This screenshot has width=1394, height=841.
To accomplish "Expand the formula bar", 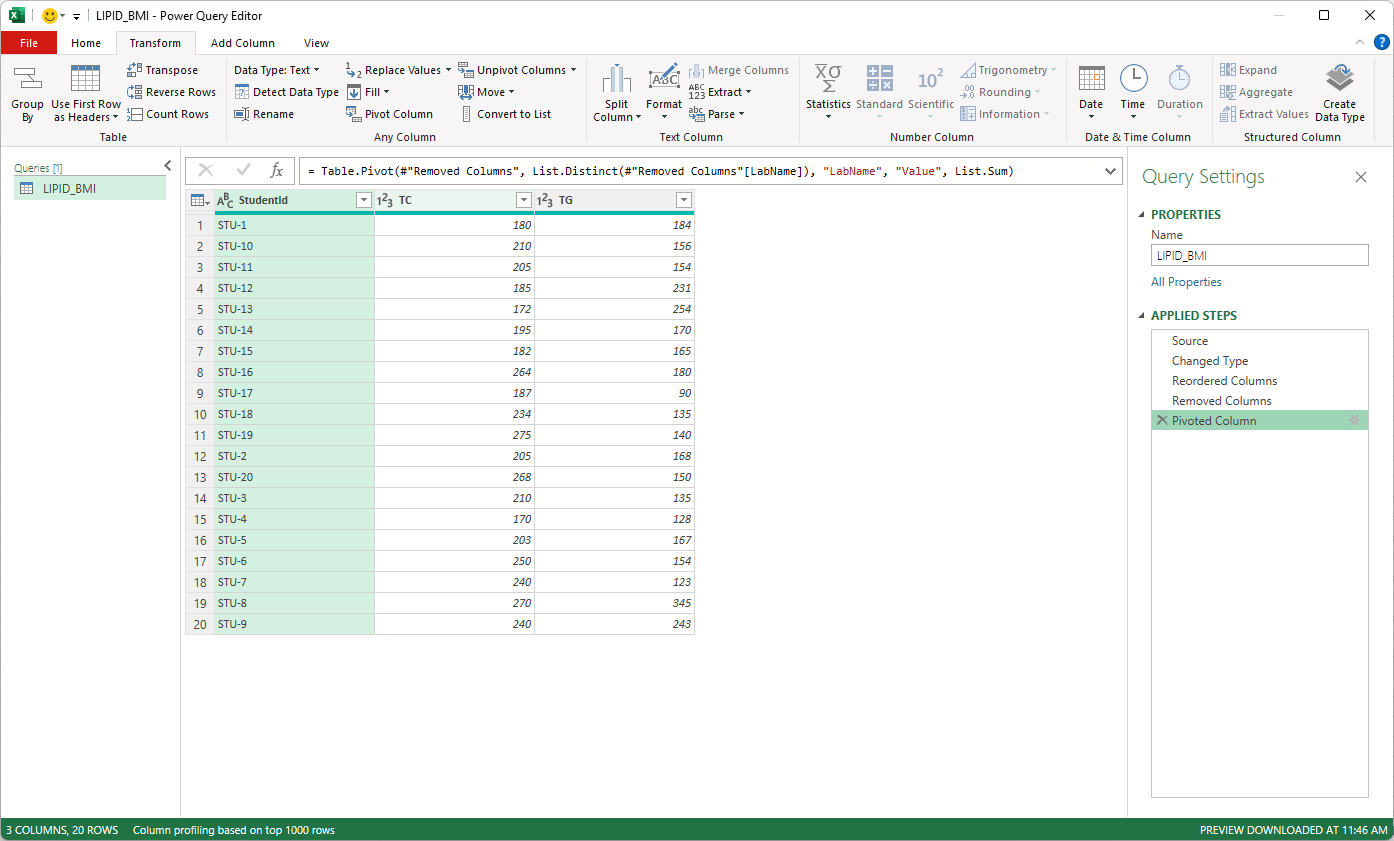I will 1109,171.
